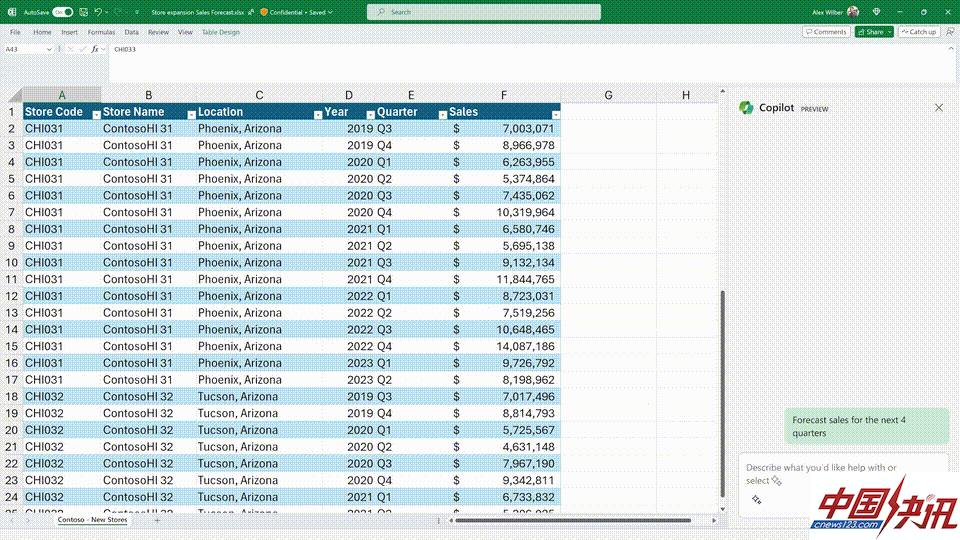Add a new sheet with the plus icon
This screenshot has width=960, height=540.
tap(157, 520)
